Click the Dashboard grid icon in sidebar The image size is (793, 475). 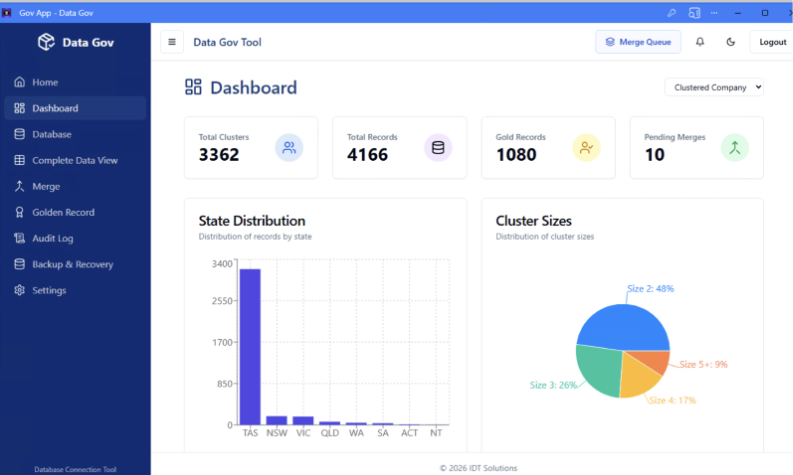[x=19, y=108]
